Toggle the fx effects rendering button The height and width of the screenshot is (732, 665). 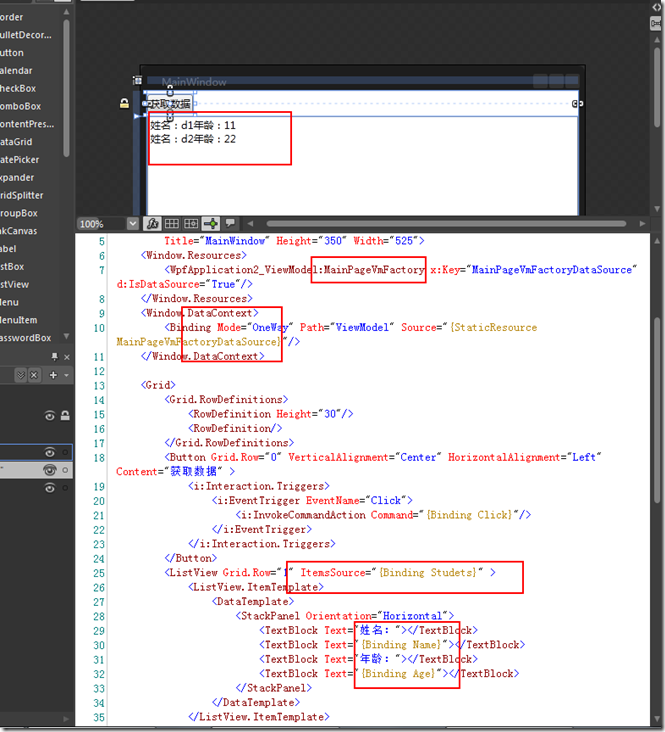pos(152,224)
